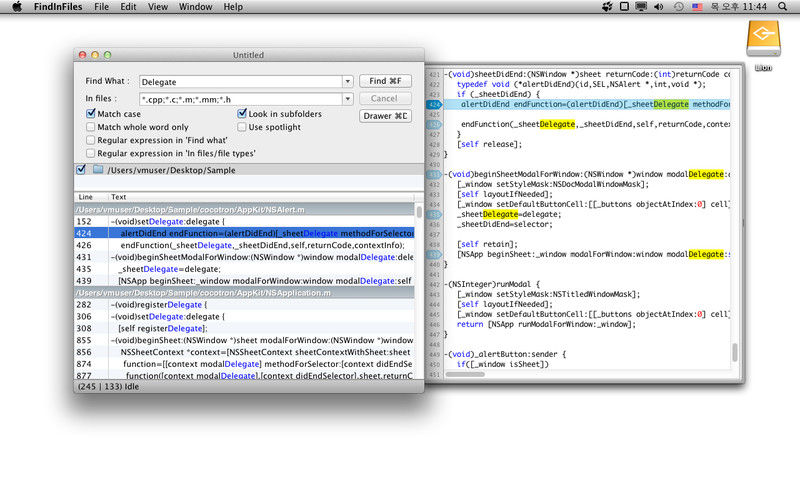Open the Apple menu

coord(17,7)
